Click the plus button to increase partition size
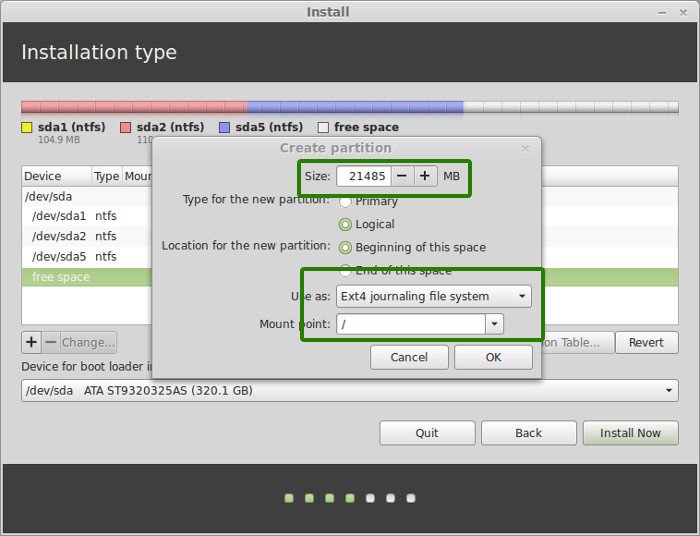 [426, 176]
